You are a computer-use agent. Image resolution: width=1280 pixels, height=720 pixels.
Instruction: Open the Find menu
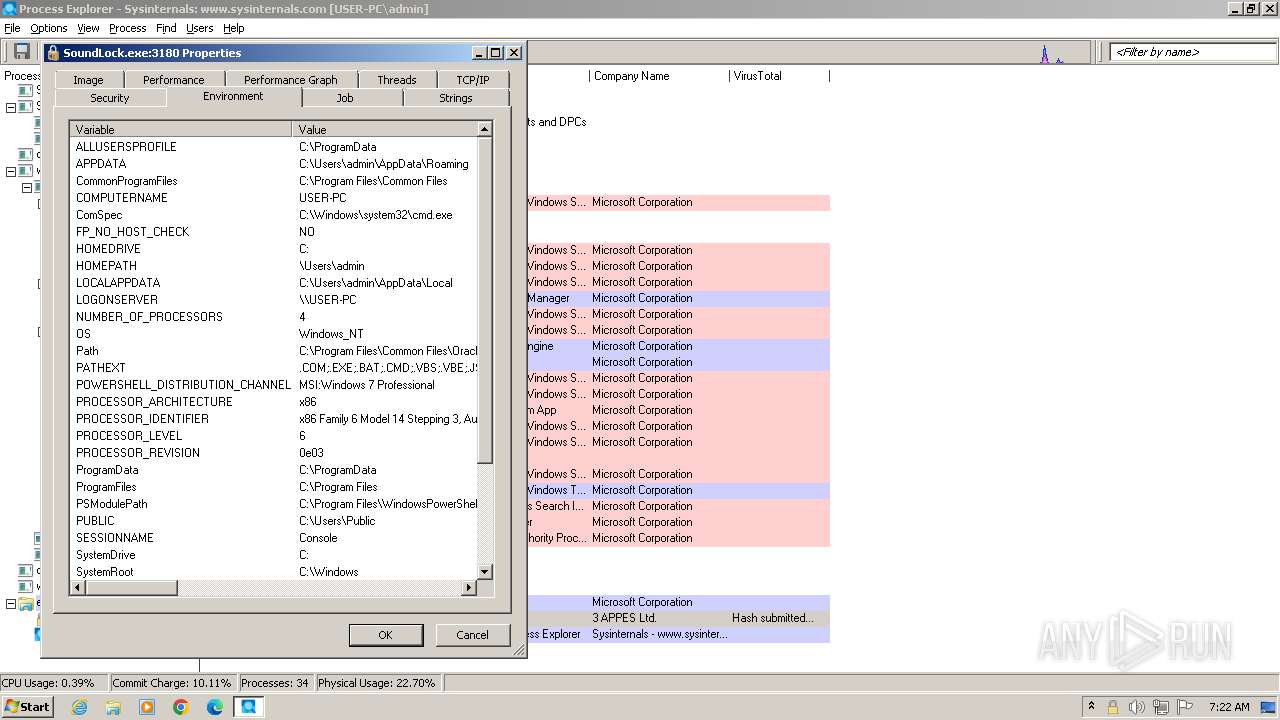[x=166, y=28]
